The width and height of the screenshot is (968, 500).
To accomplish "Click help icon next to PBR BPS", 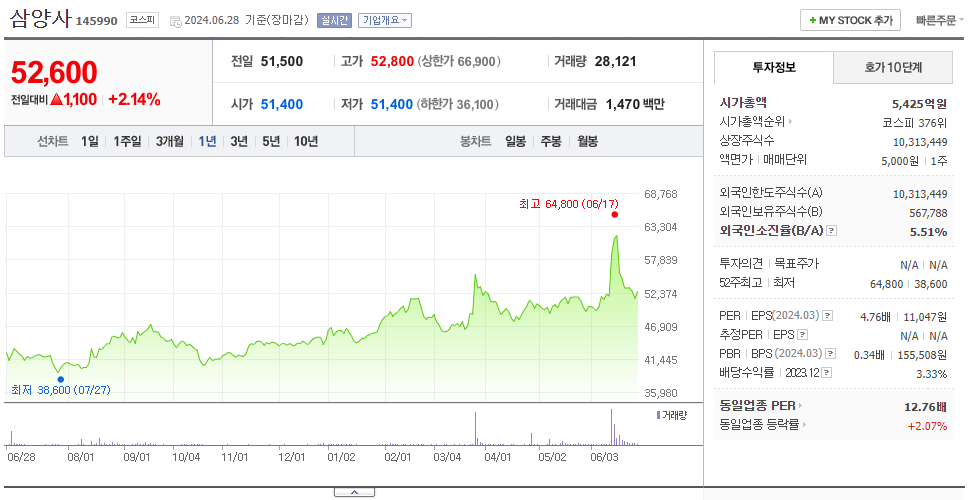I will tap(831, 354).
